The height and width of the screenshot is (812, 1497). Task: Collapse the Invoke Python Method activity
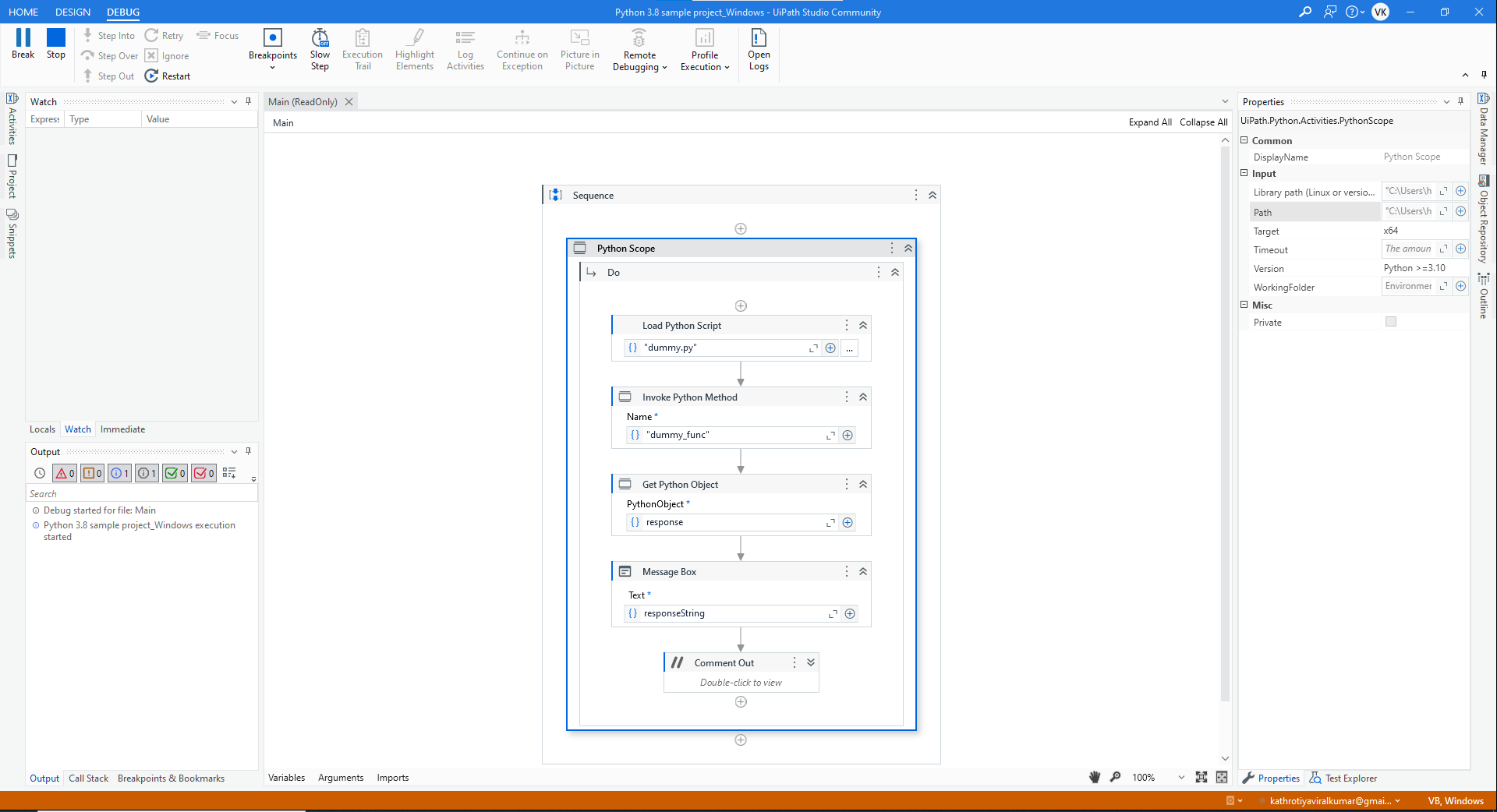pos(863,397)
